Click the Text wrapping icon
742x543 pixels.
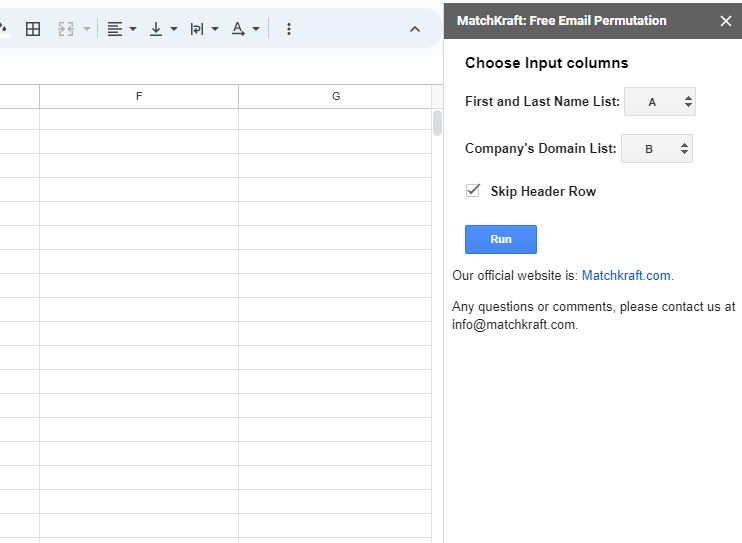click(x=196, y=29)
